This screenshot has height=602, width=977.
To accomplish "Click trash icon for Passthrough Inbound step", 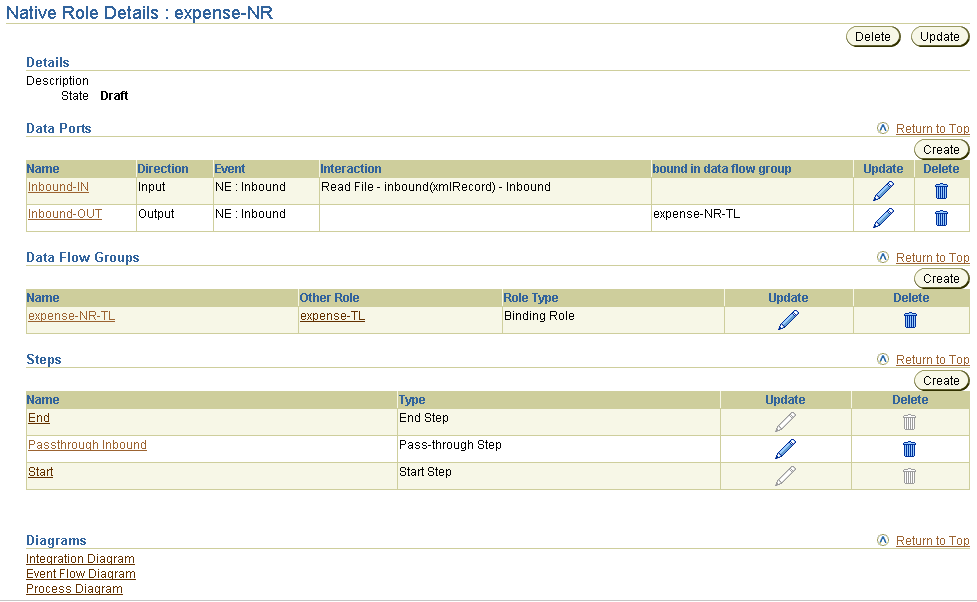I will point(909,449).
